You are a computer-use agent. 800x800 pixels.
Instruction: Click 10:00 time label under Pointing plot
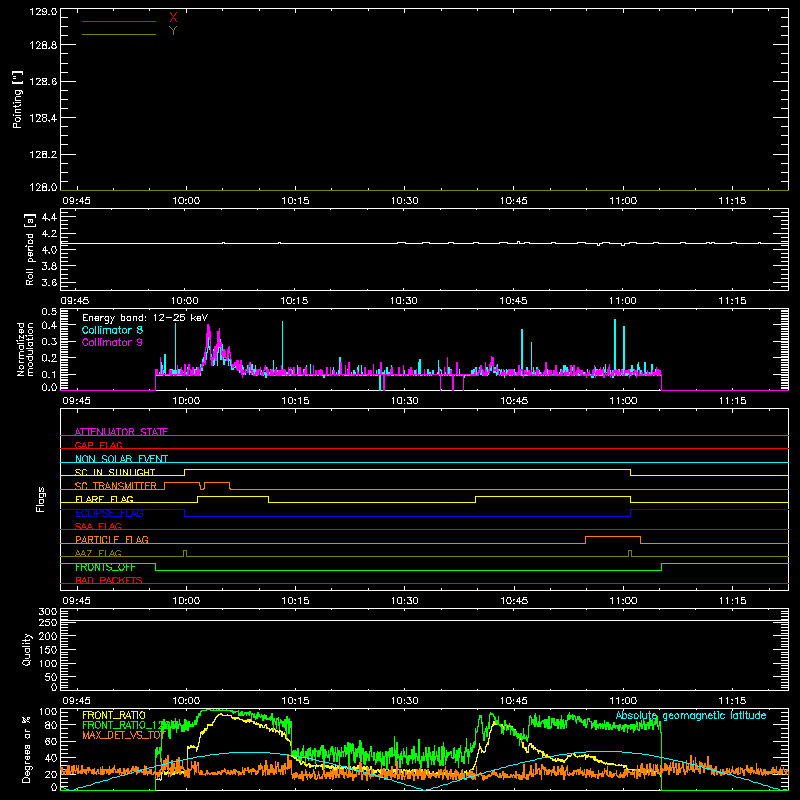click(x=186, y=201)
